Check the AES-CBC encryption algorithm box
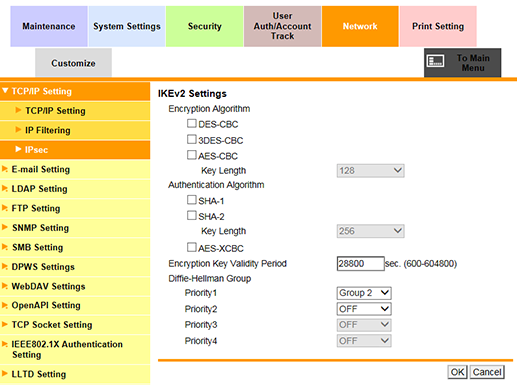 point(192,155)
